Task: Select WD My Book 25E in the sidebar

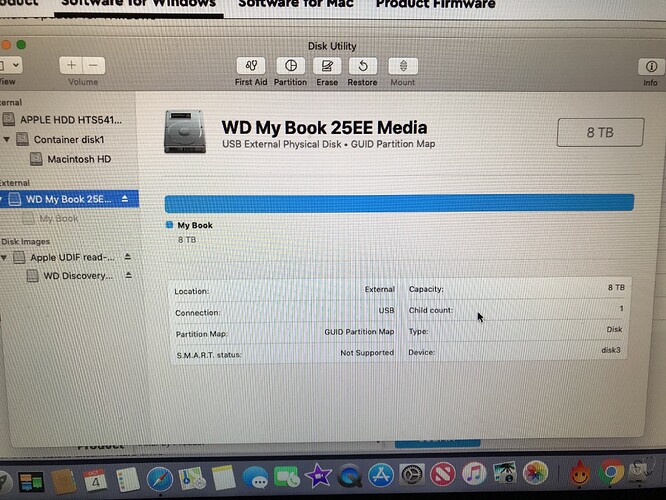Action: 69,199
